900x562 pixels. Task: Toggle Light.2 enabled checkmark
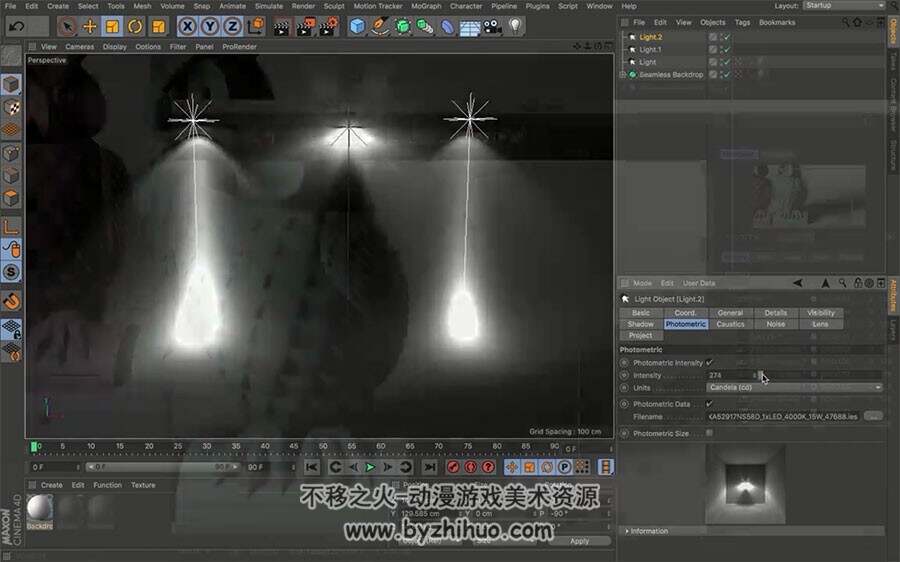pos(726,37)
